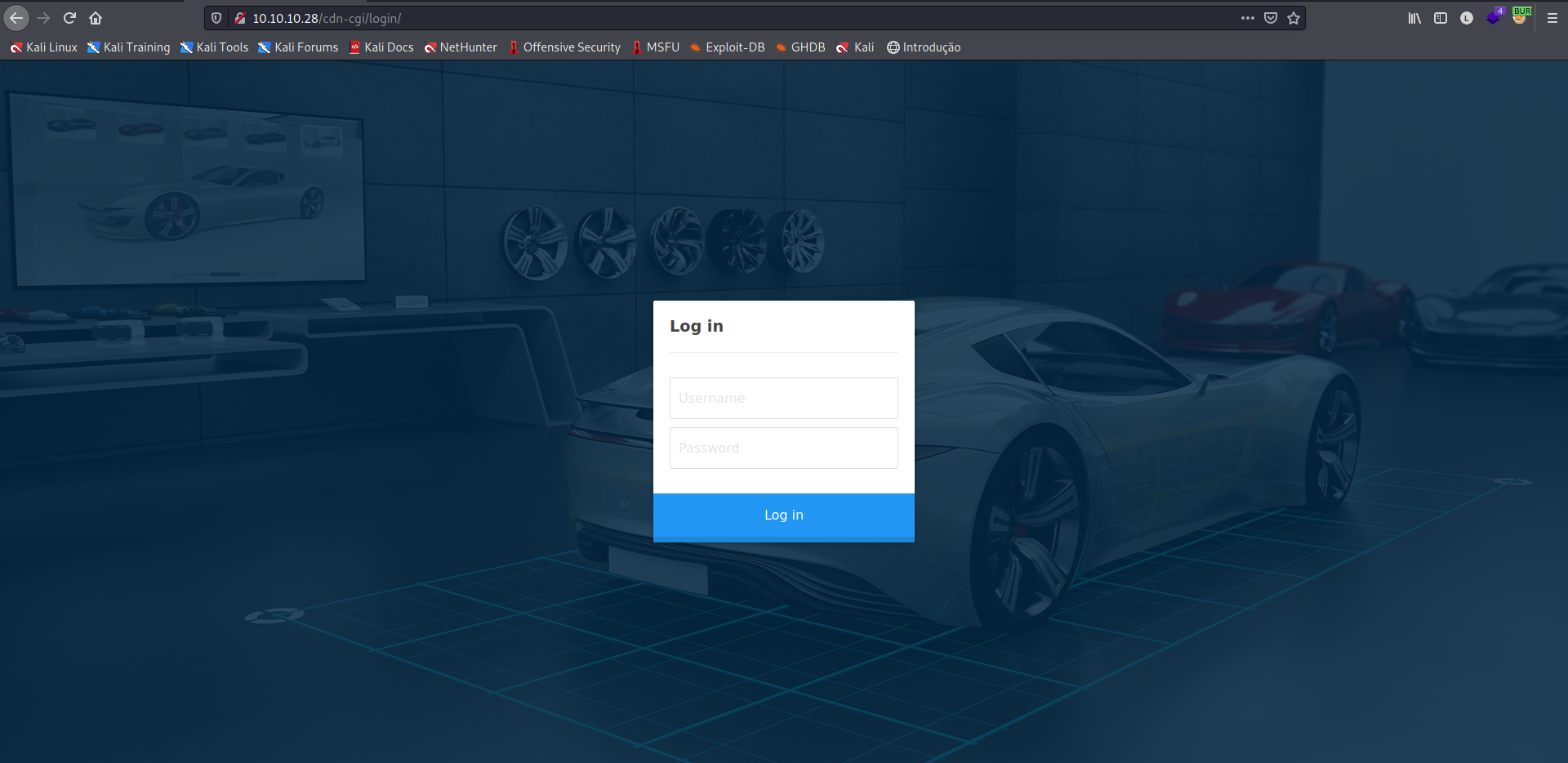The width and height of the screenshot is (1568, 763).
Task: Open the Offensive Security bookmark
Action: click(x=564, y=47)
